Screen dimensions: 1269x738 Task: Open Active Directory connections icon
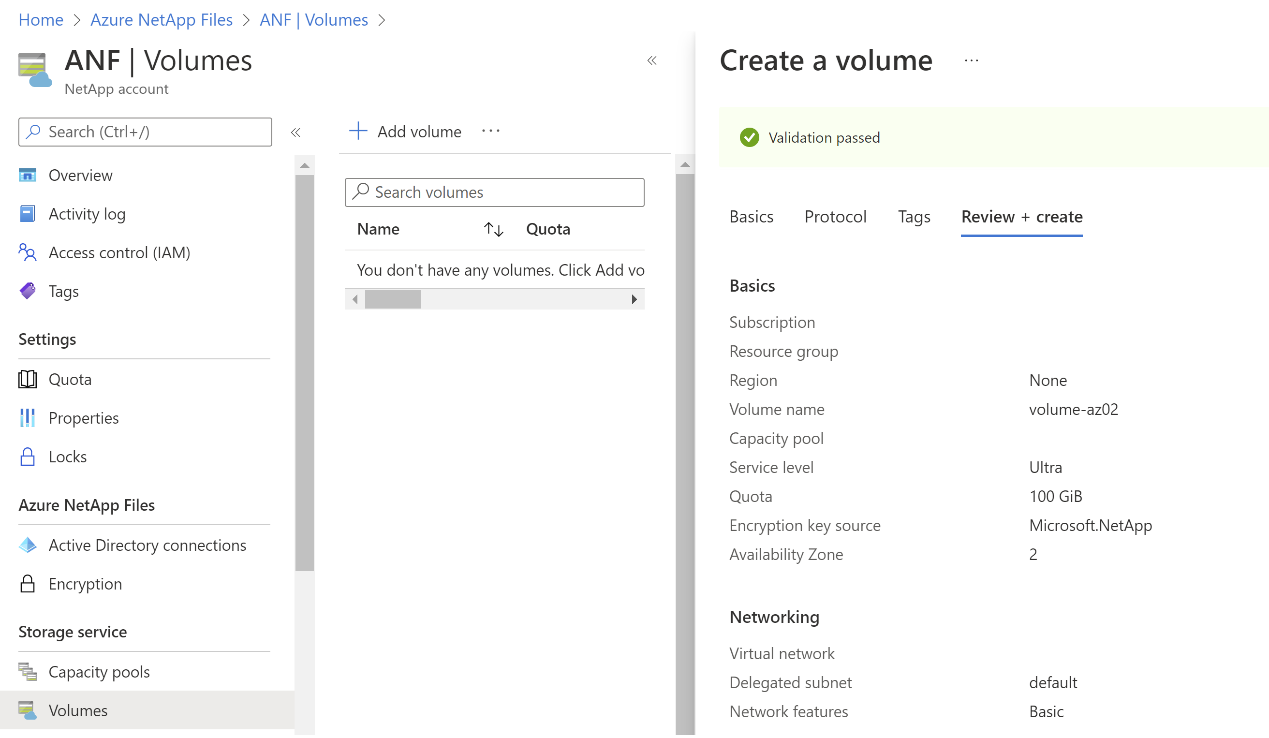click(28, 545)
